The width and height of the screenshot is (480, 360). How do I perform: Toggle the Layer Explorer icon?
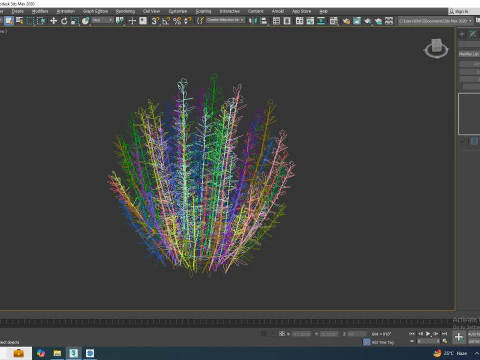point(287,21)
